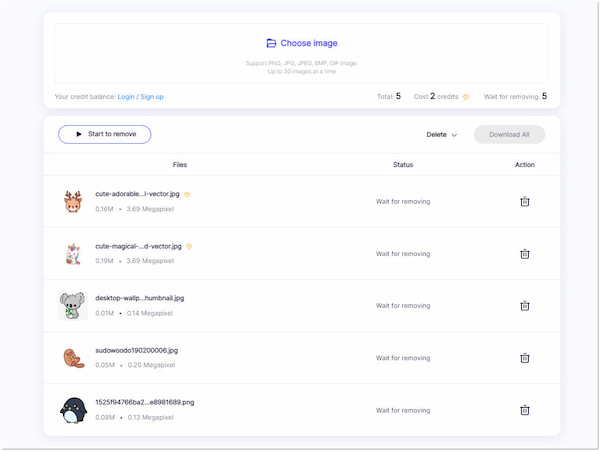Screen dimensions: 600x451
Task: Open the koala image thumbnail
Action: (x=73, y=306)
